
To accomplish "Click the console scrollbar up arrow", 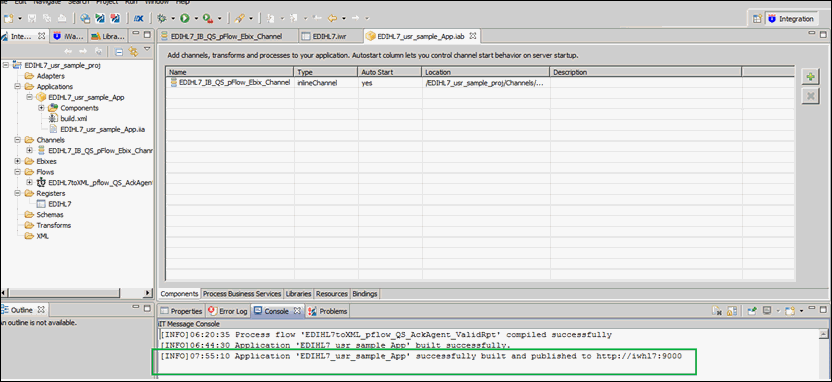I will [823, 334].
